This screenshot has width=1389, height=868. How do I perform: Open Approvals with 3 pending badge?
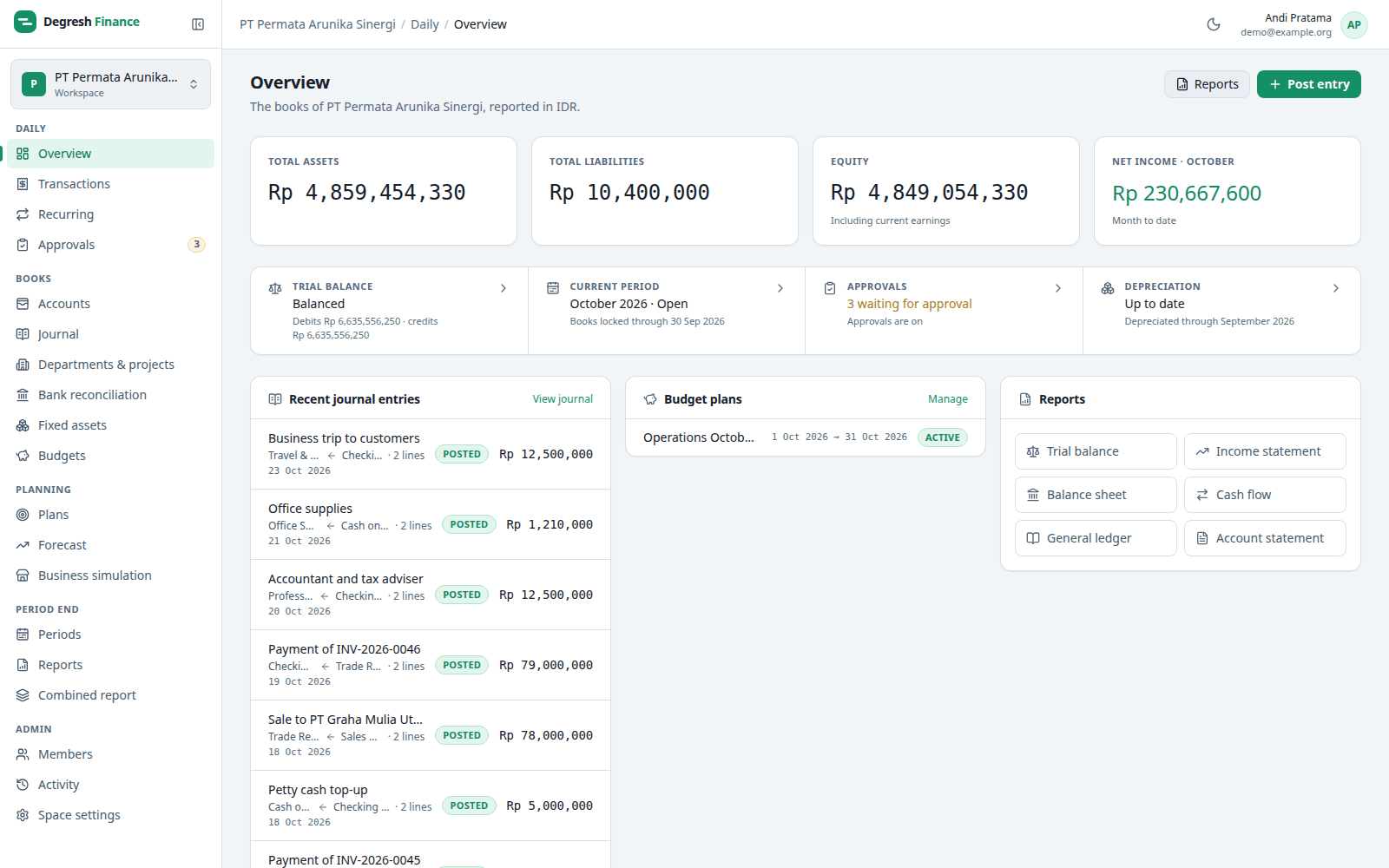pyautogui.click(x=110, y=245)
